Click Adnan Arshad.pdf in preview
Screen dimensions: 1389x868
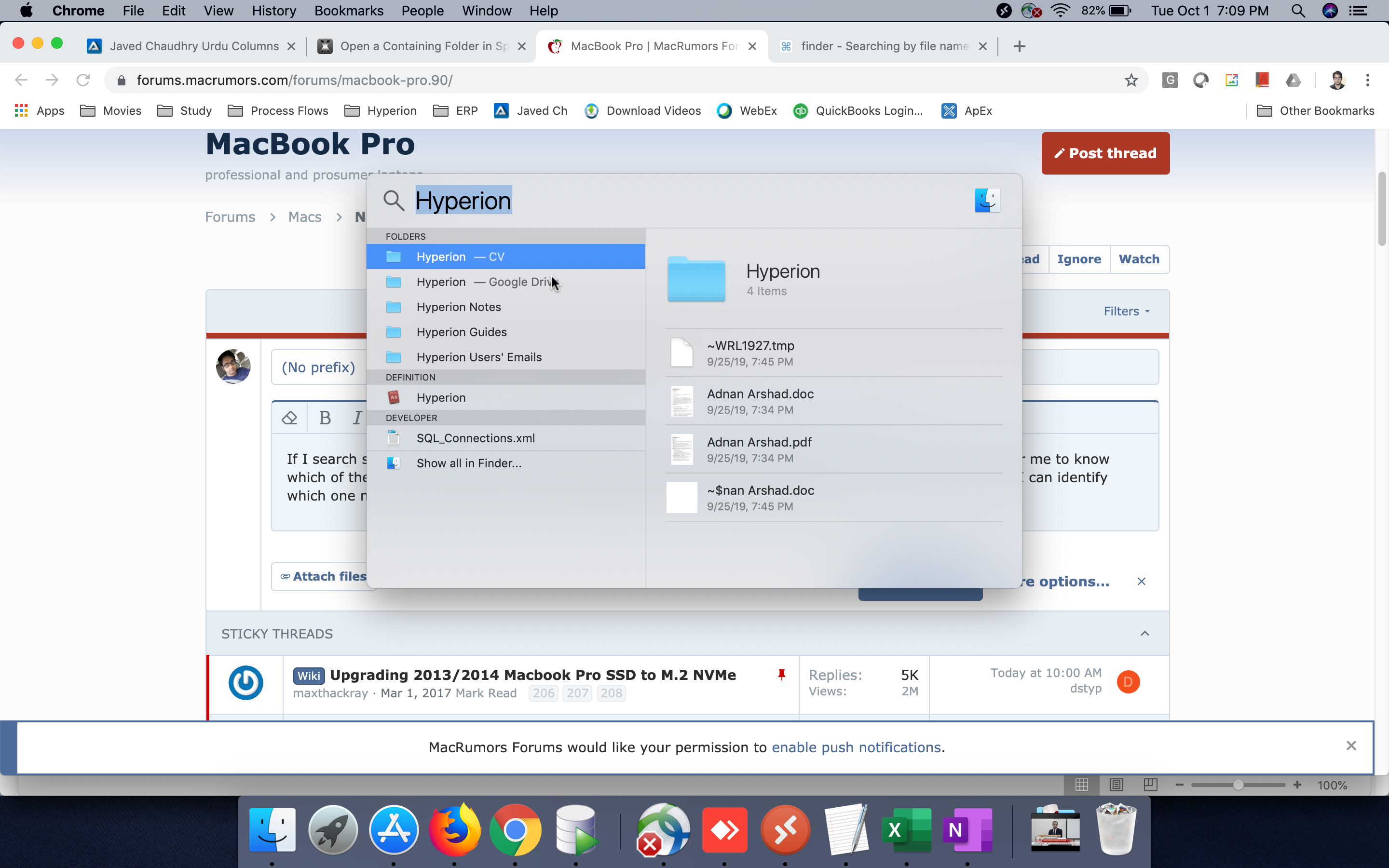point(834,449)
